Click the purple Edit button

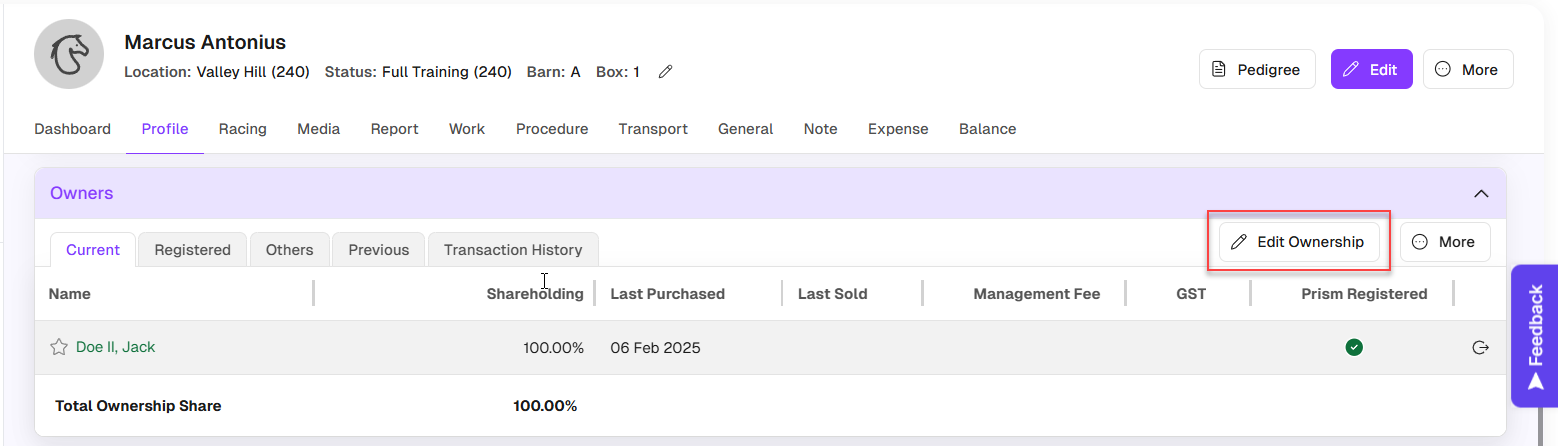pos(1371,69)
